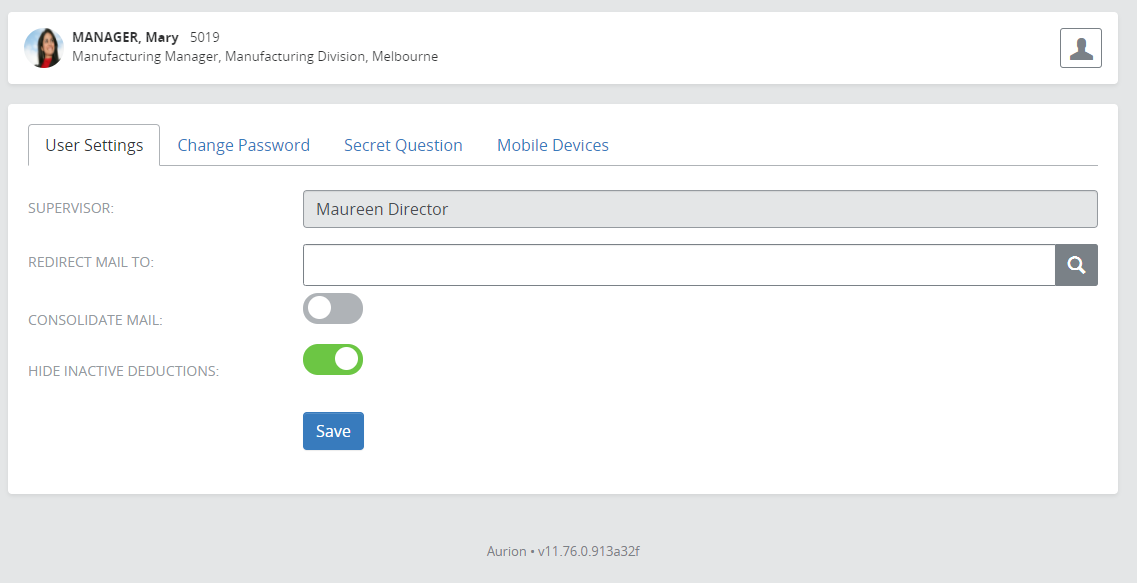Image resolution: width=1137 pixels, height=583 pixels.
Task: Turn off Hide Inactive Deductions switch
Action: [x=332, y=360]
